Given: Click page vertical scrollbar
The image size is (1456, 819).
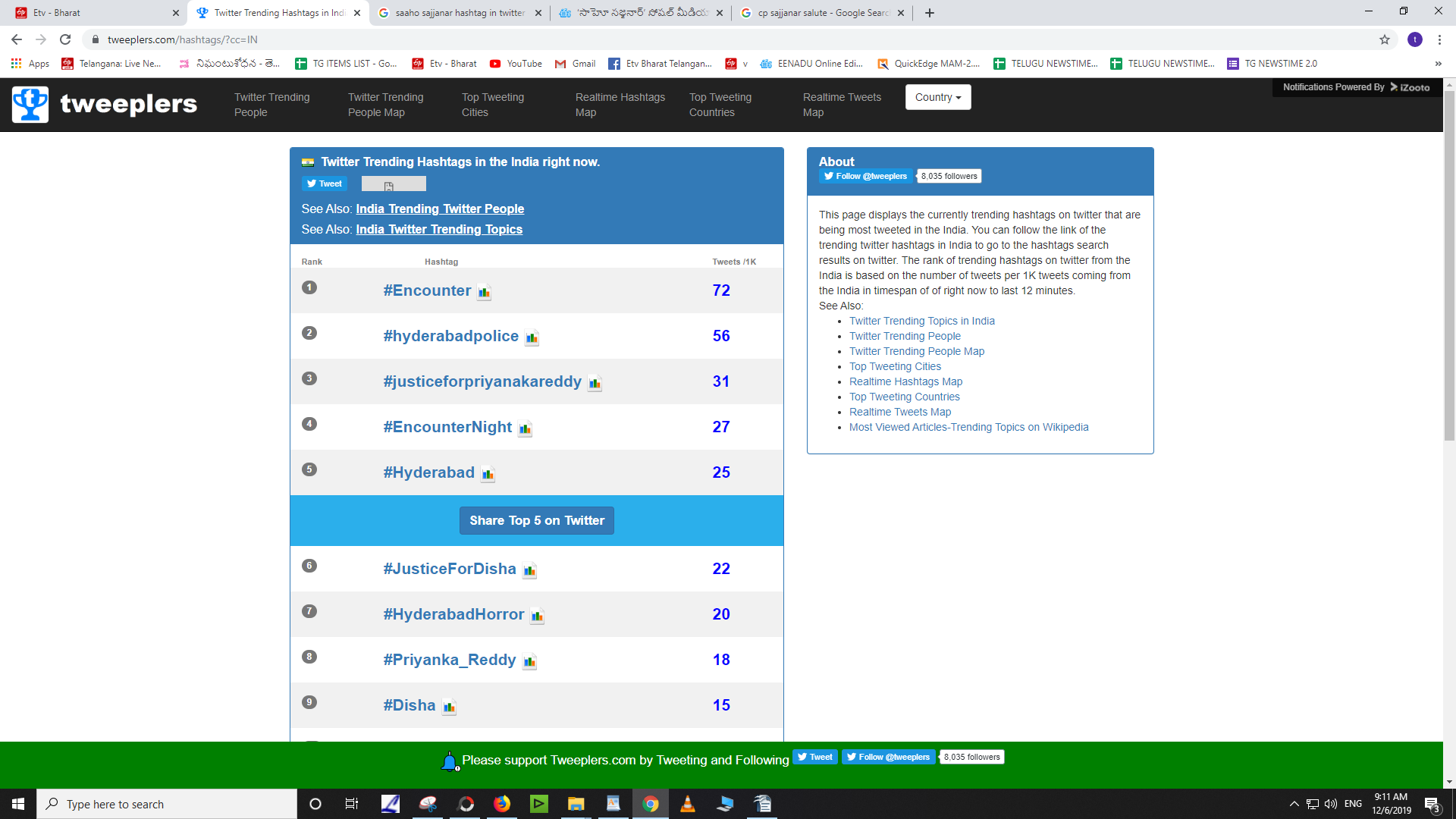Looking at the screenshot, I should click(x=1449, y=265).
